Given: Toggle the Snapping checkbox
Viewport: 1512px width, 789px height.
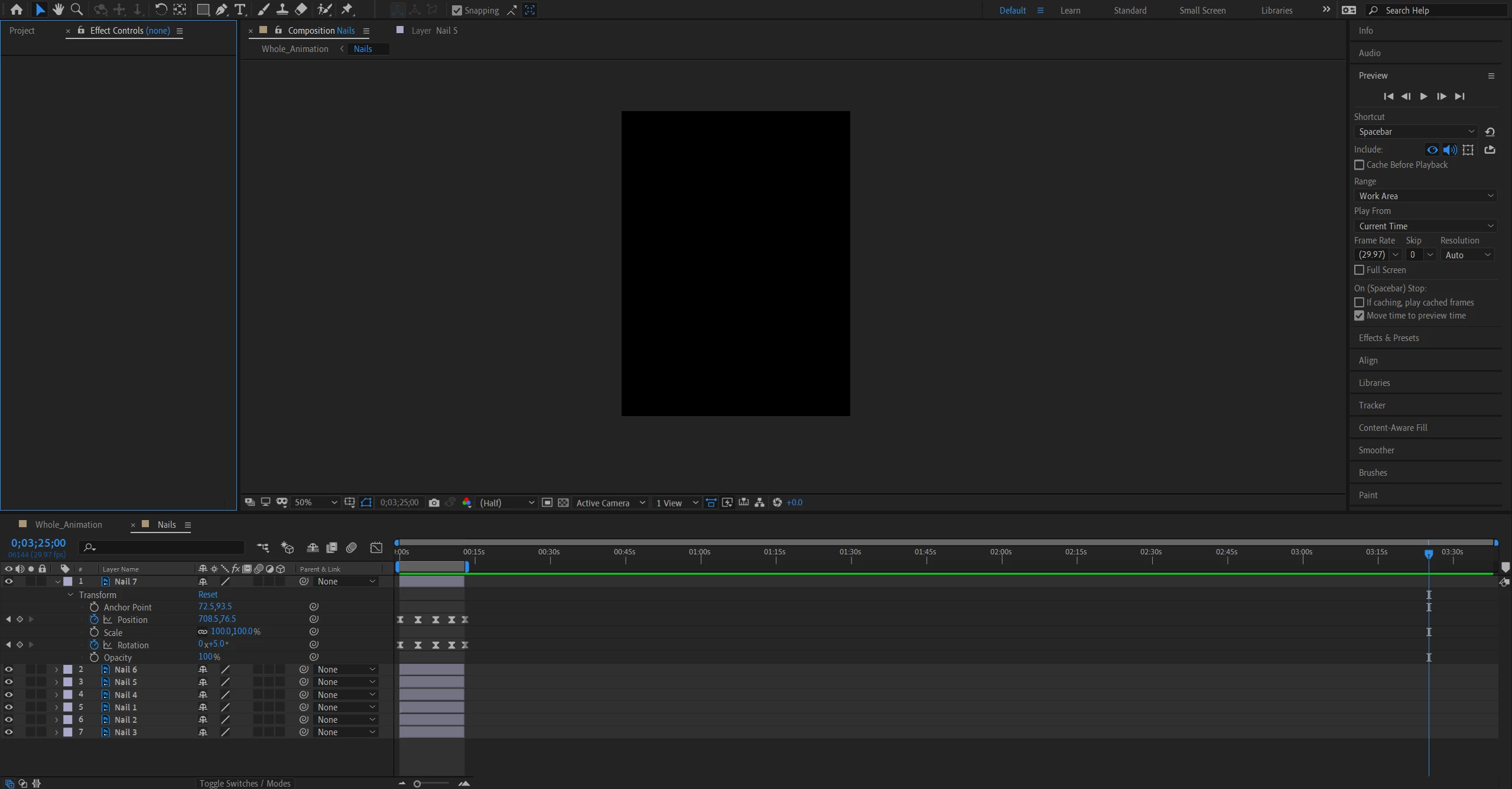Looking at the screenshot, I should pos(457,11).
